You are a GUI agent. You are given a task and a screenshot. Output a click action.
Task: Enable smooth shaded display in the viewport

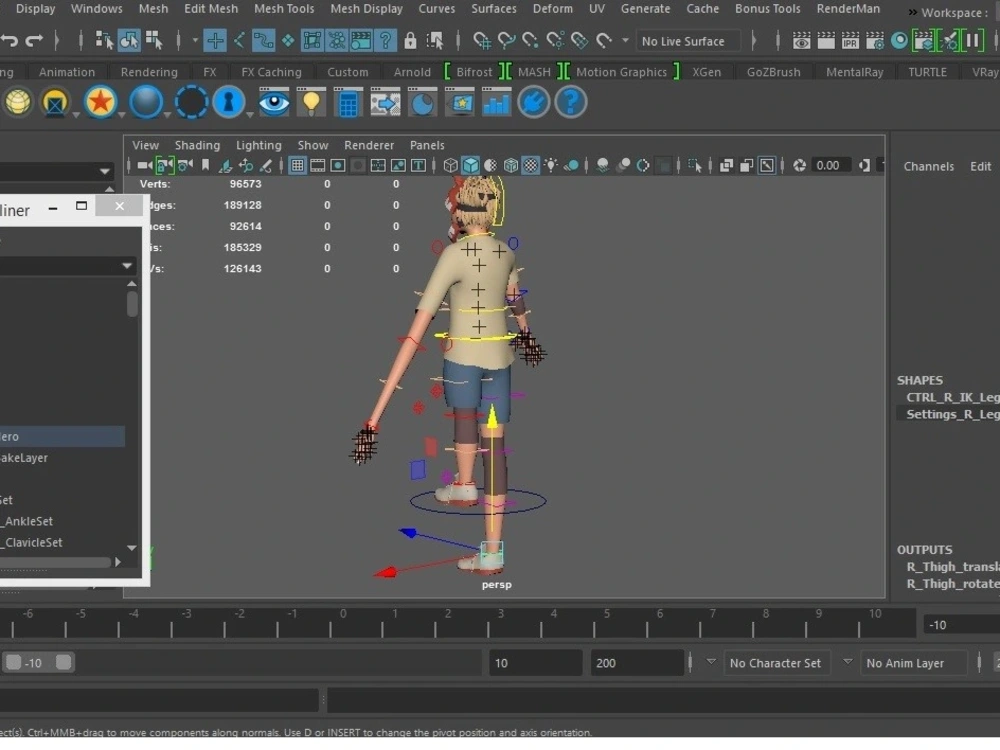[468, 165]
